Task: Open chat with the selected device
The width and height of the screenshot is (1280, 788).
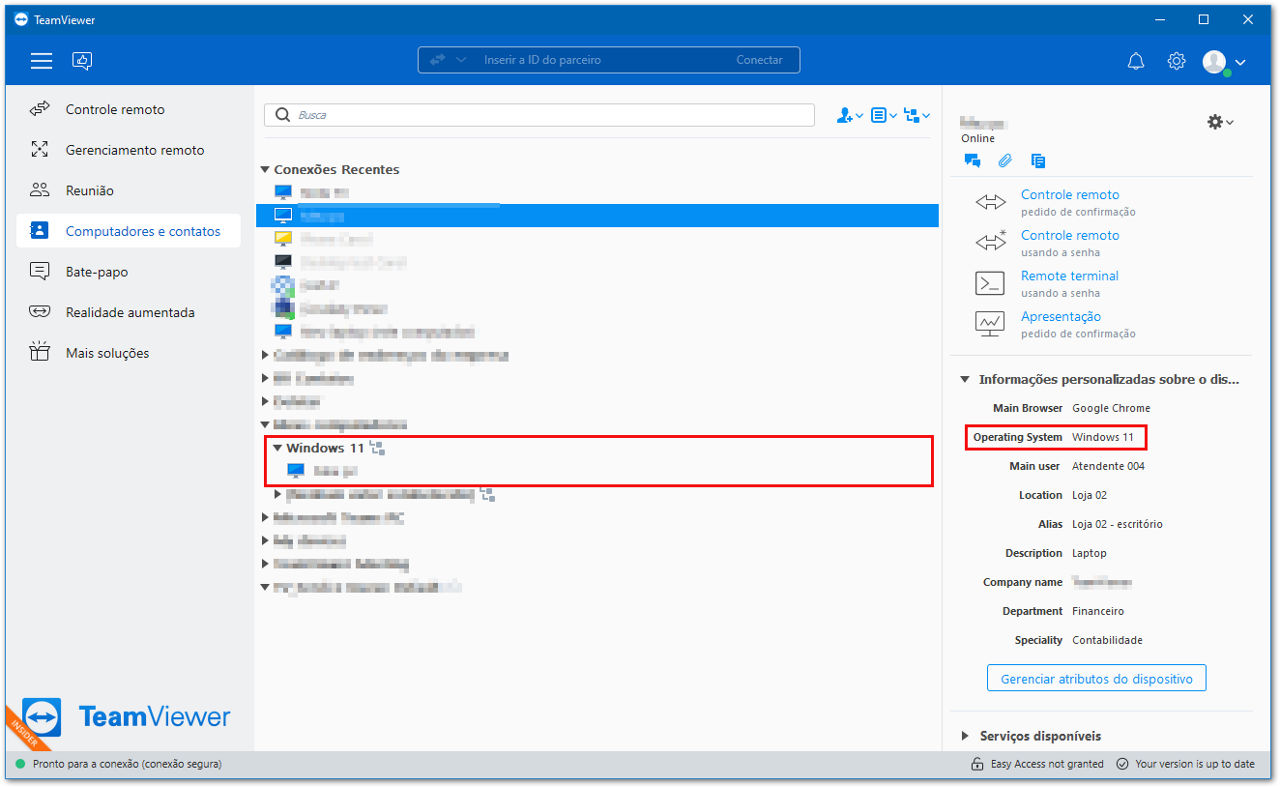Action: tap(972, 161)
